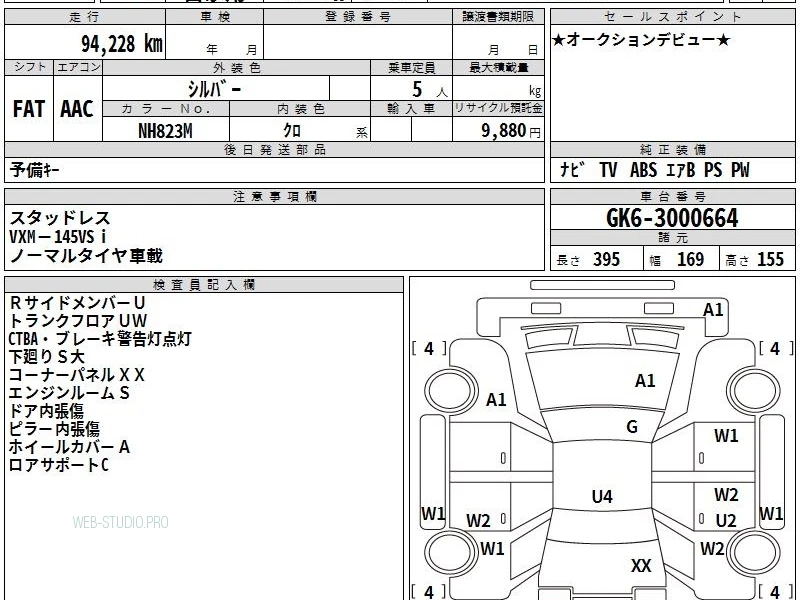Select chassis number GK6-3000664
This screenshot has width=800, height=600.
pos(672,218)
